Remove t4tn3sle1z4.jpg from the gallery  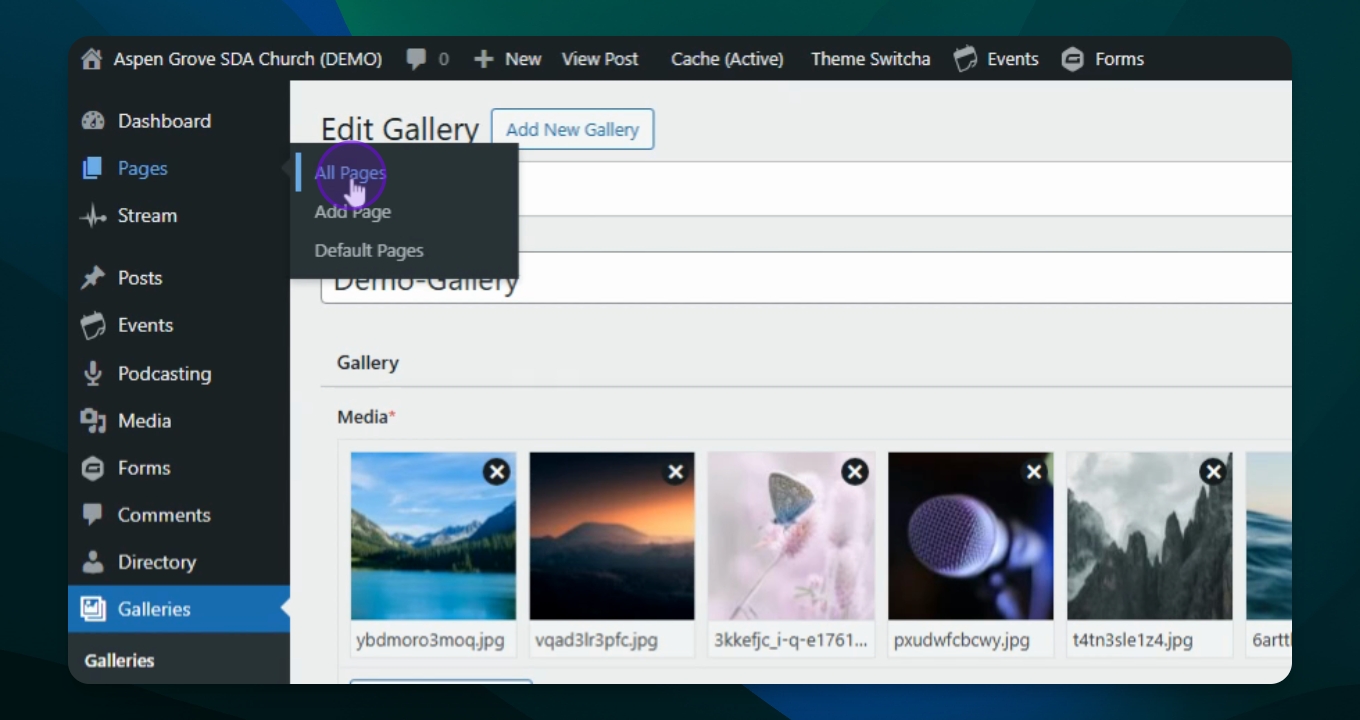[x=1213, y=471]
